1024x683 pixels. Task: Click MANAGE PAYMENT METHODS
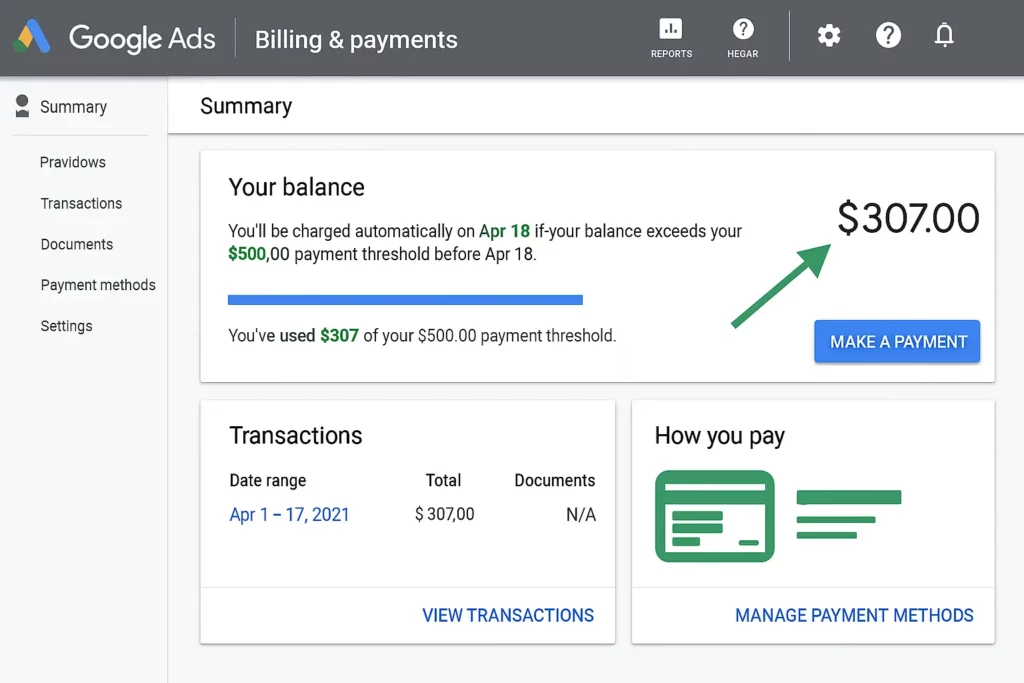[x=854, y=615]
